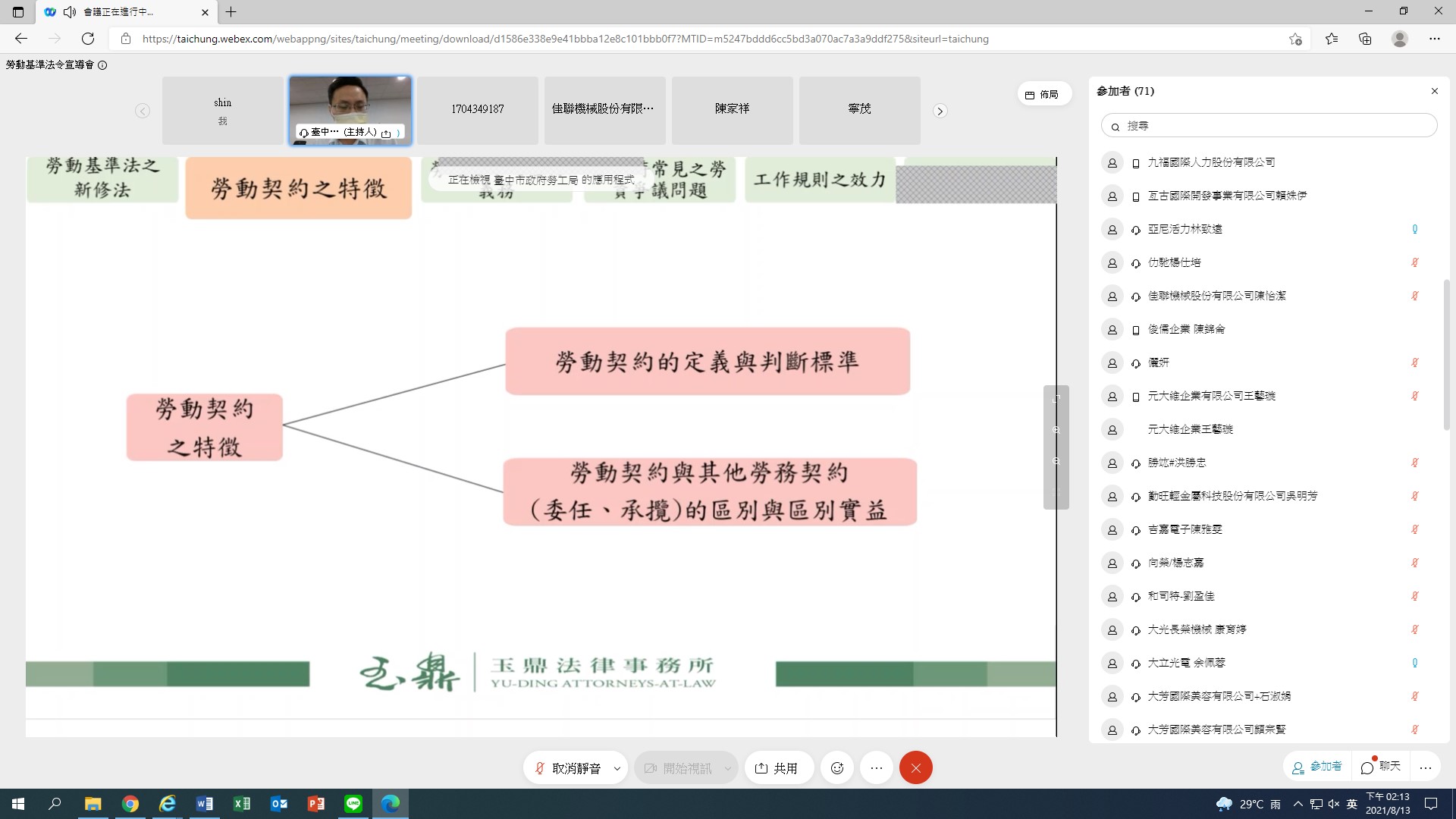Toggle unmute with 取消靜音 button

(567, 768)
